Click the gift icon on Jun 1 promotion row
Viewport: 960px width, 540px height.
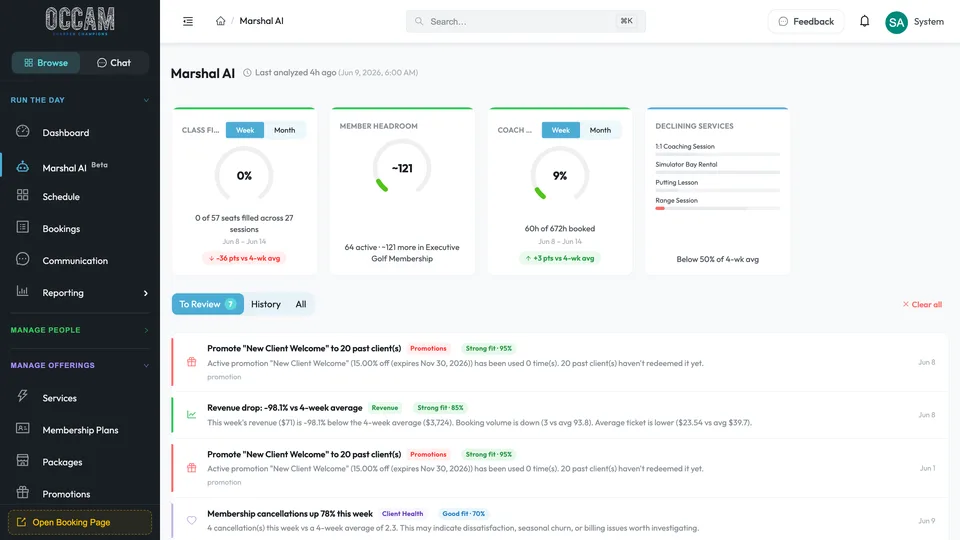tap(192, 468)
